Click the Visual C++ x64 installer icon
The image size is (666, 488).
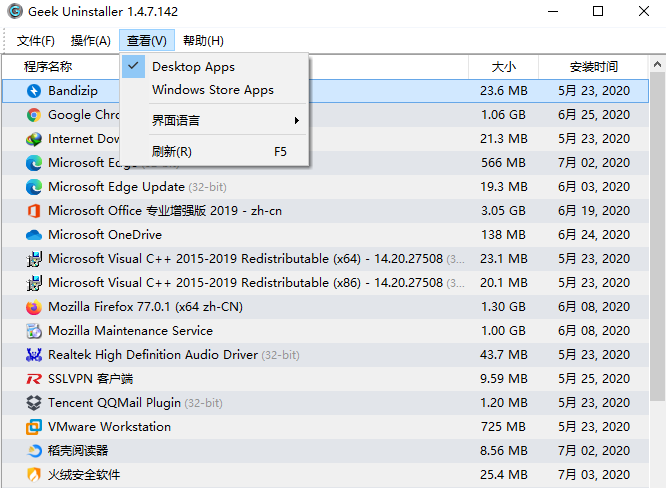[x=34, y=259]
